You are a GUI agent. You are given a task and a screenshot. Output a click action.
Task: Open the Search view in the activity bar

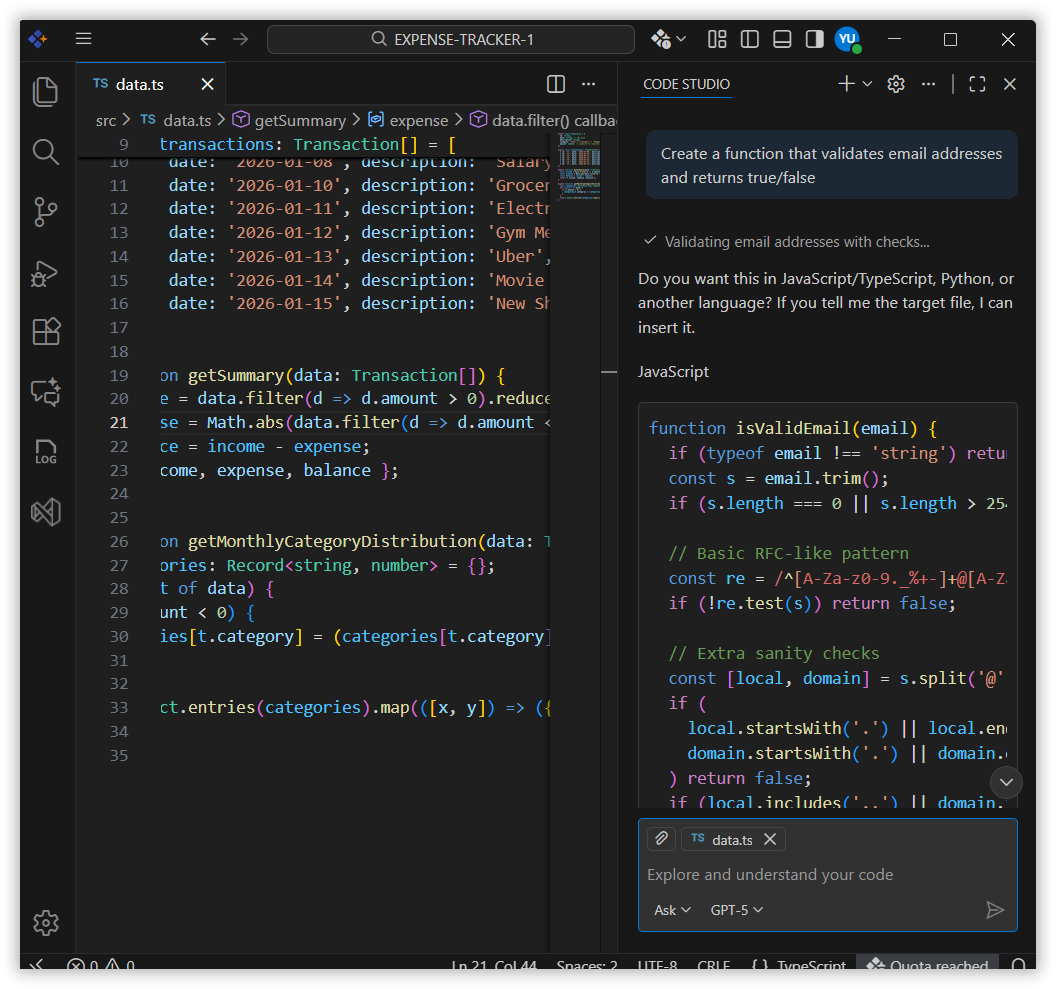(45, 152)
